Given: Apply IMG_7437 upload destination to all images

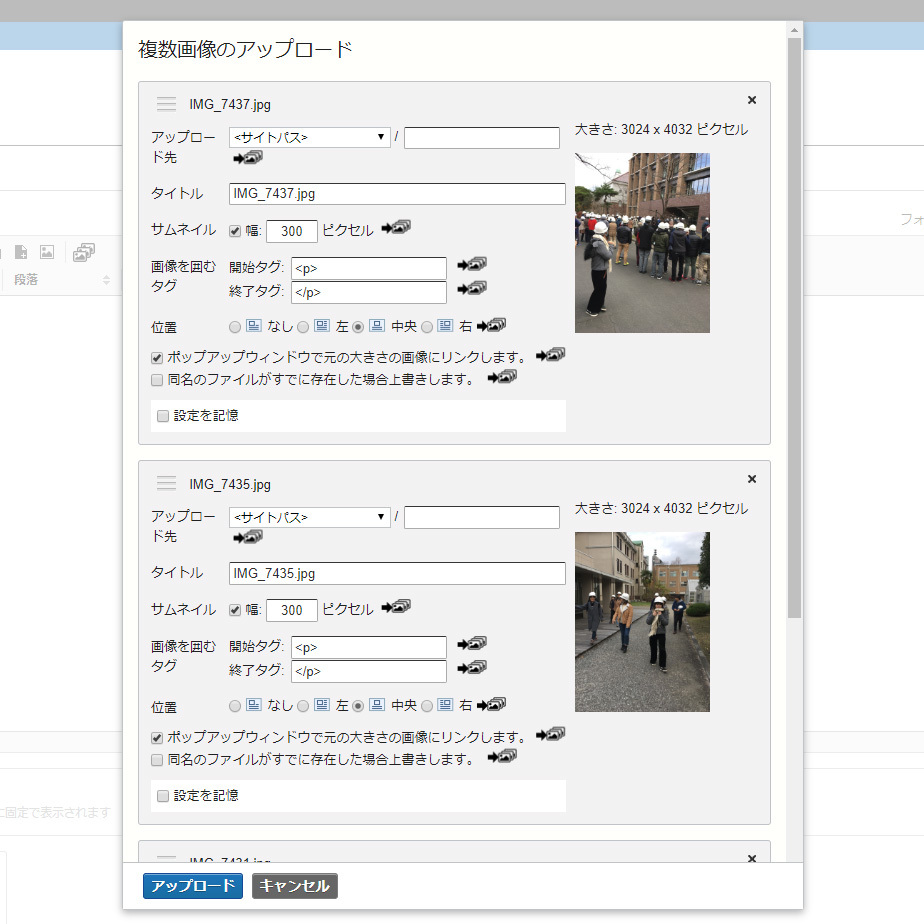Looking at the screenshot, I should 248,158.
